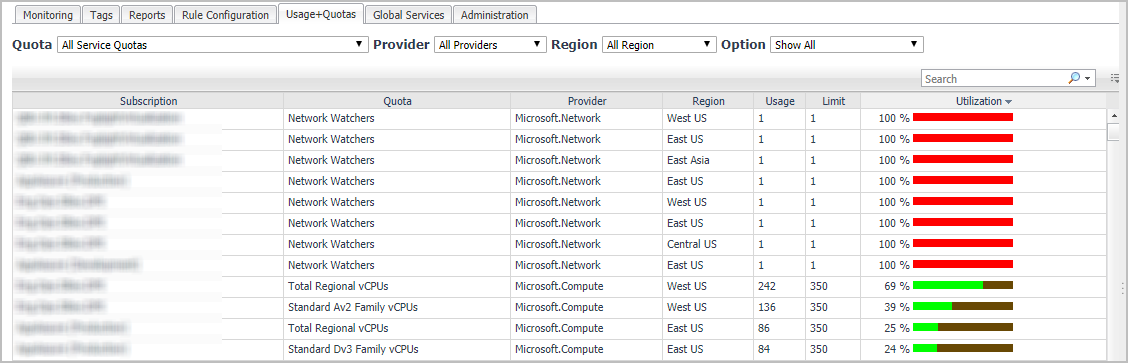1128x363 pixels.
Task: Open the Provider dropdown
Action: (491, 45)
